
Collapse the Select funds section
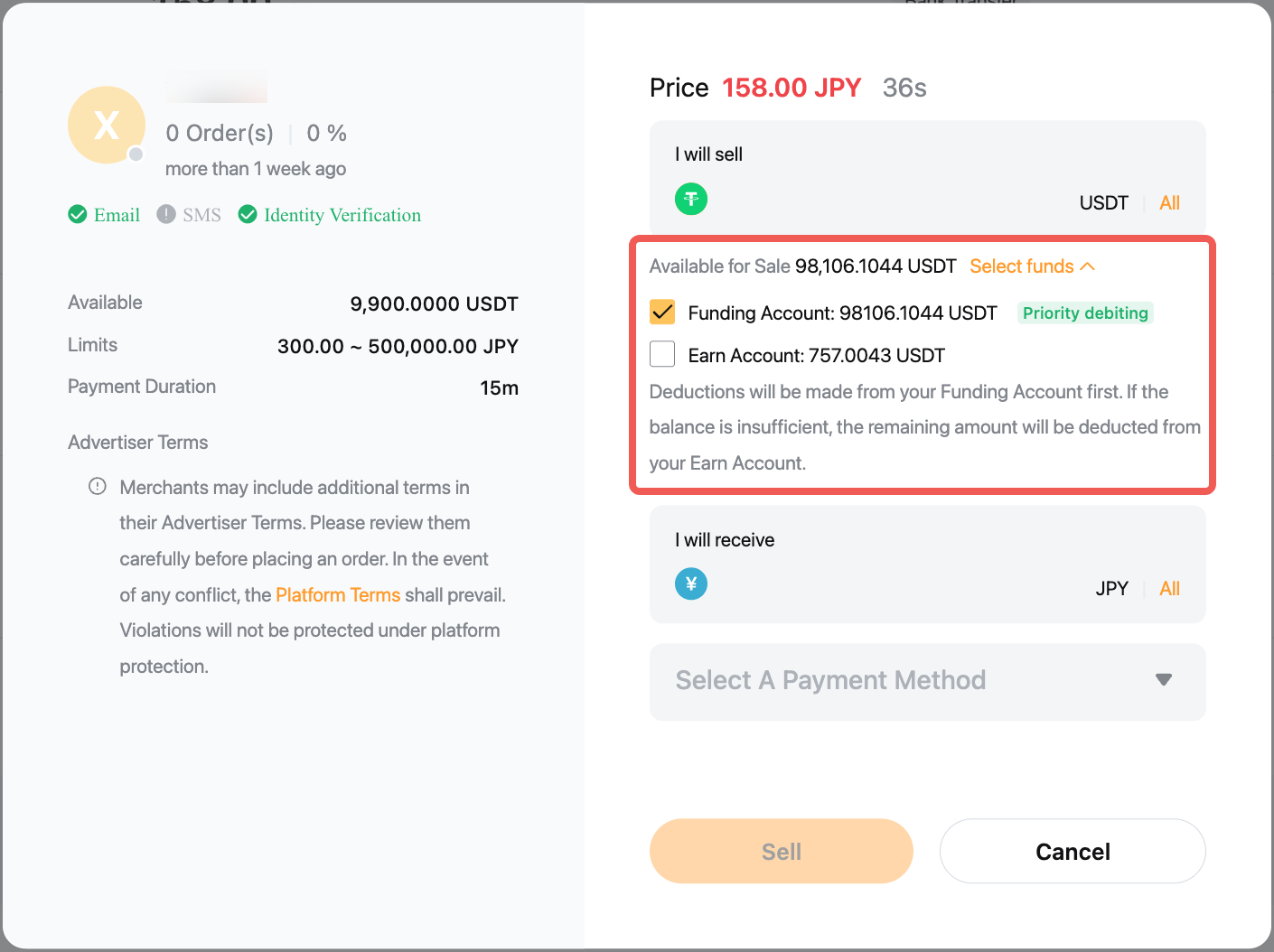click(1032, 266)
